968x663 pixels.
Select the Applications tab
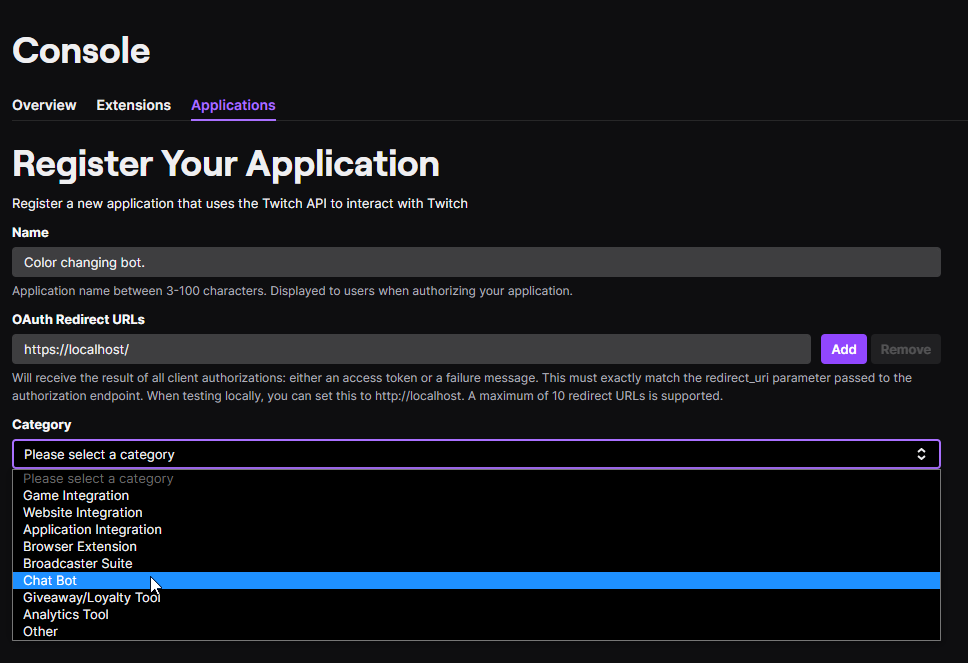233,105
